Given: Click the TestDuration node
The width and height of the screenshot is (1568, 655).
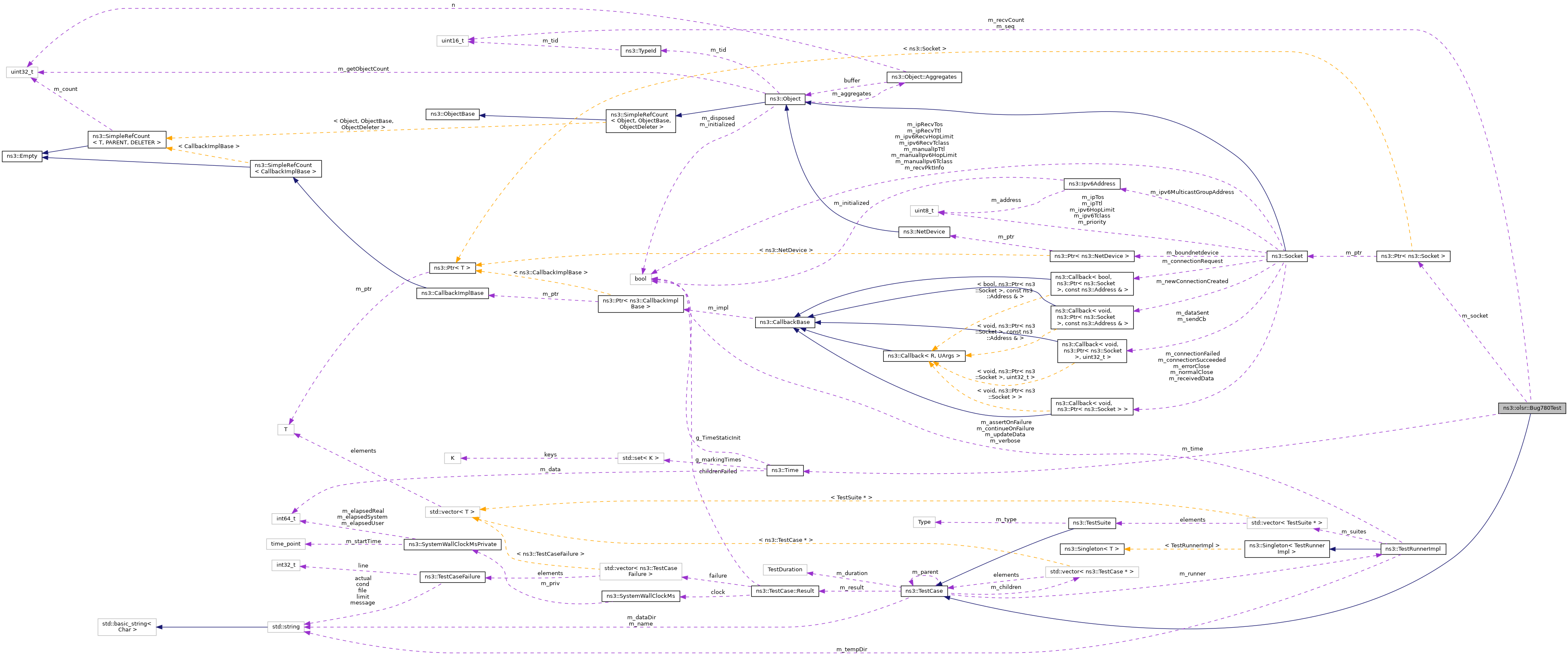Looking at the screenshot, I should [x=785, y=570].
